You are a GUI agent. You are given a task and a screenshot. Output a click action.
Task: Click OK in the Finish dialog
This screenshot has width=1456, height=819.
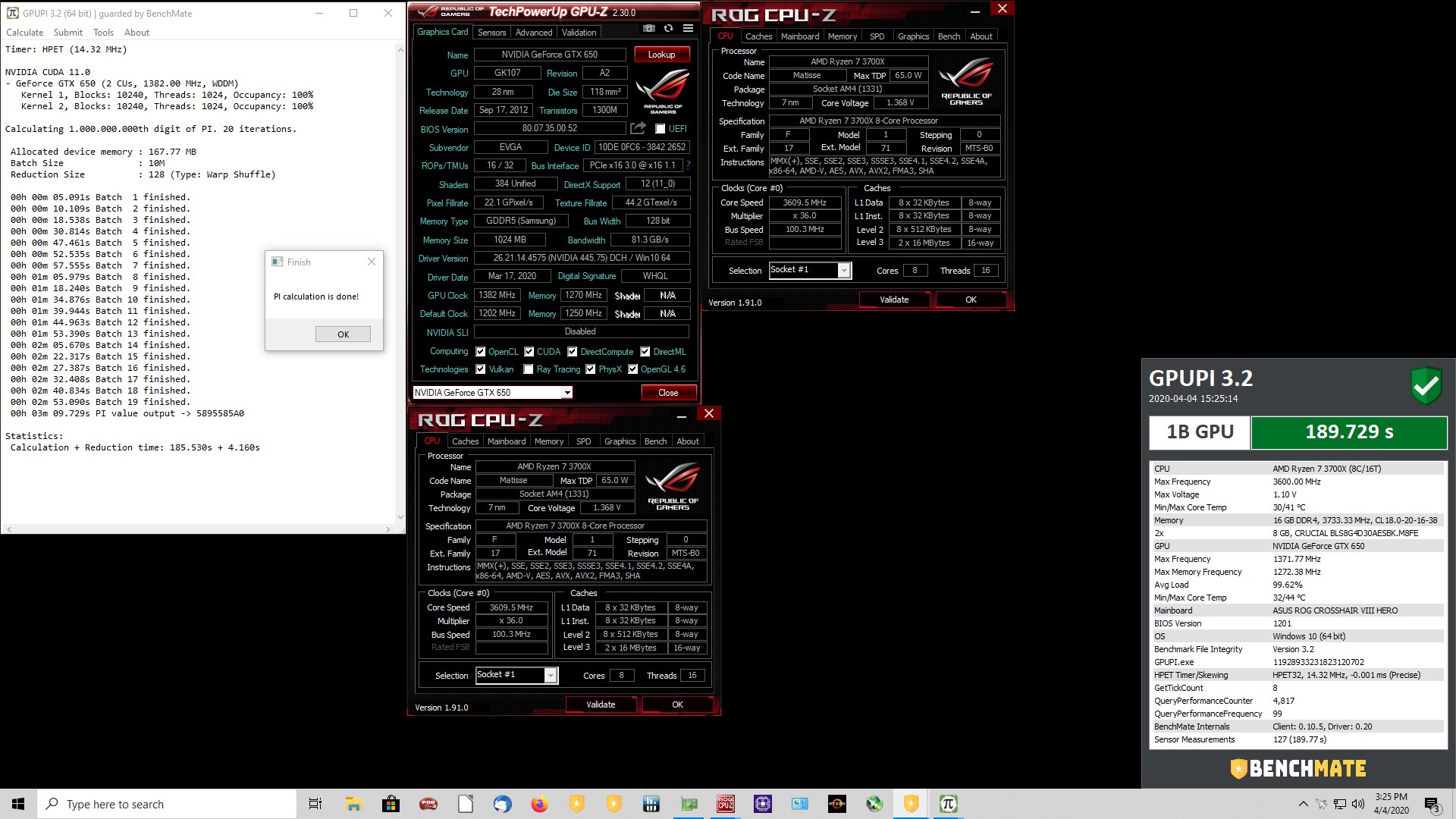click(x=343, y=334)
